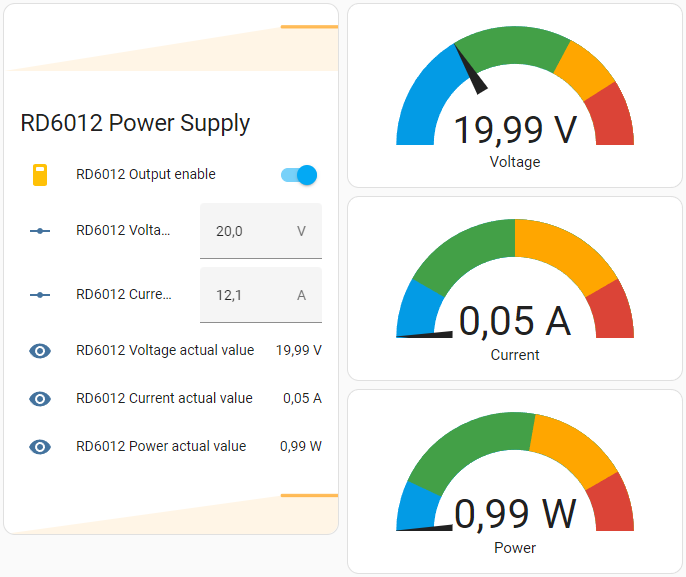Open the Voltage gauge card
Viewport: 686px width, 577px height.
coord(514,95)
